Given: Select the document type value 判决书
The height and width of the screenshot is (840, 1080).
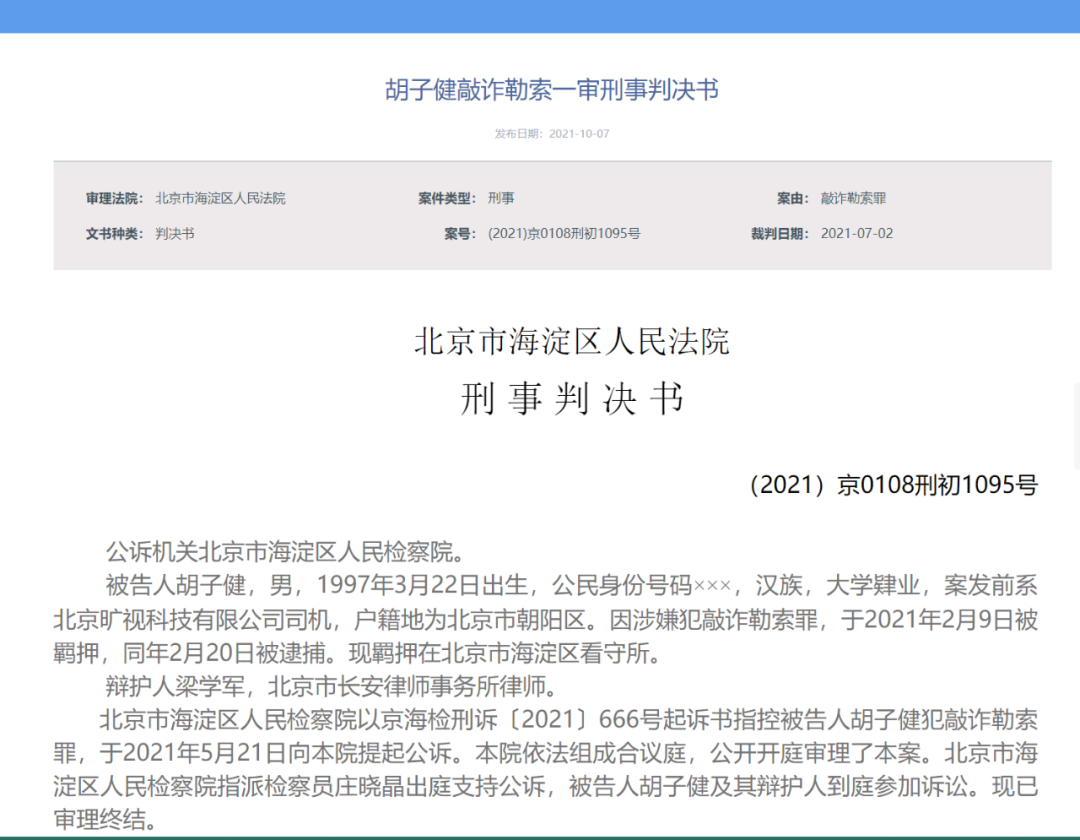Looking at the screenshot, I should [175, 233].
